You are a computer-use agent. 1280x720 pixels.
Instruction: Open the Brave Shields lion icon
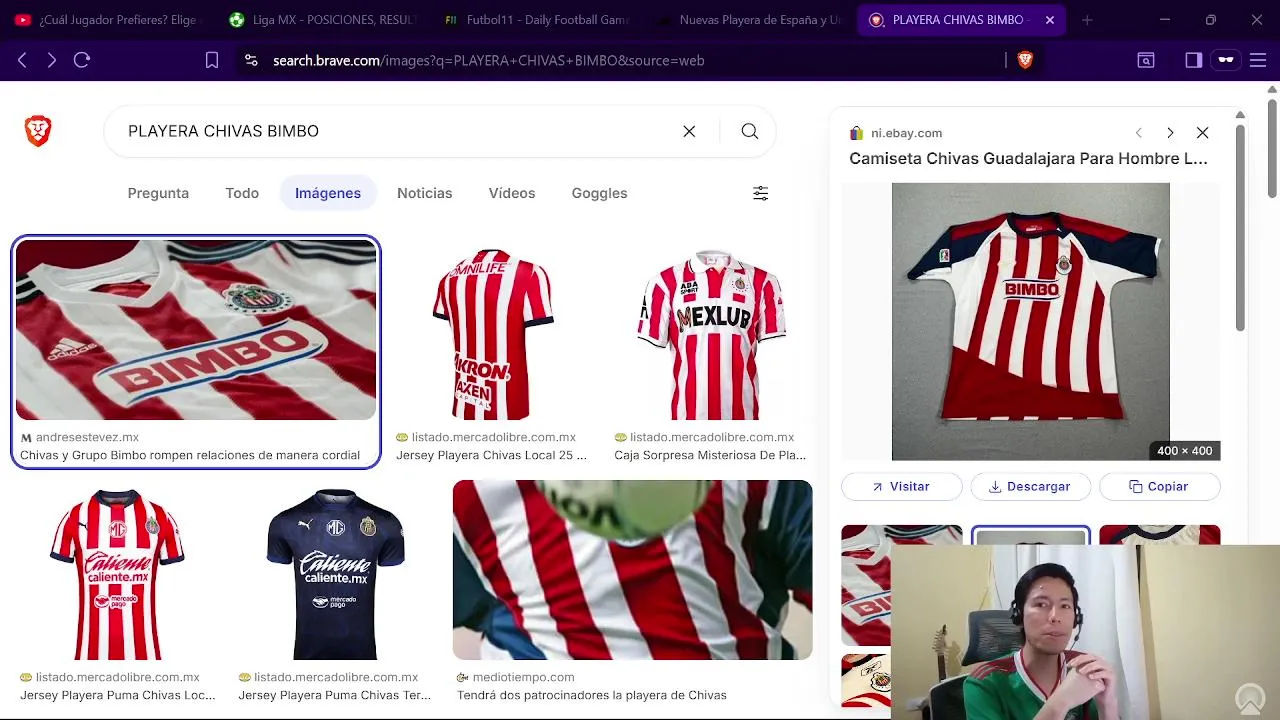point(1025,60)
